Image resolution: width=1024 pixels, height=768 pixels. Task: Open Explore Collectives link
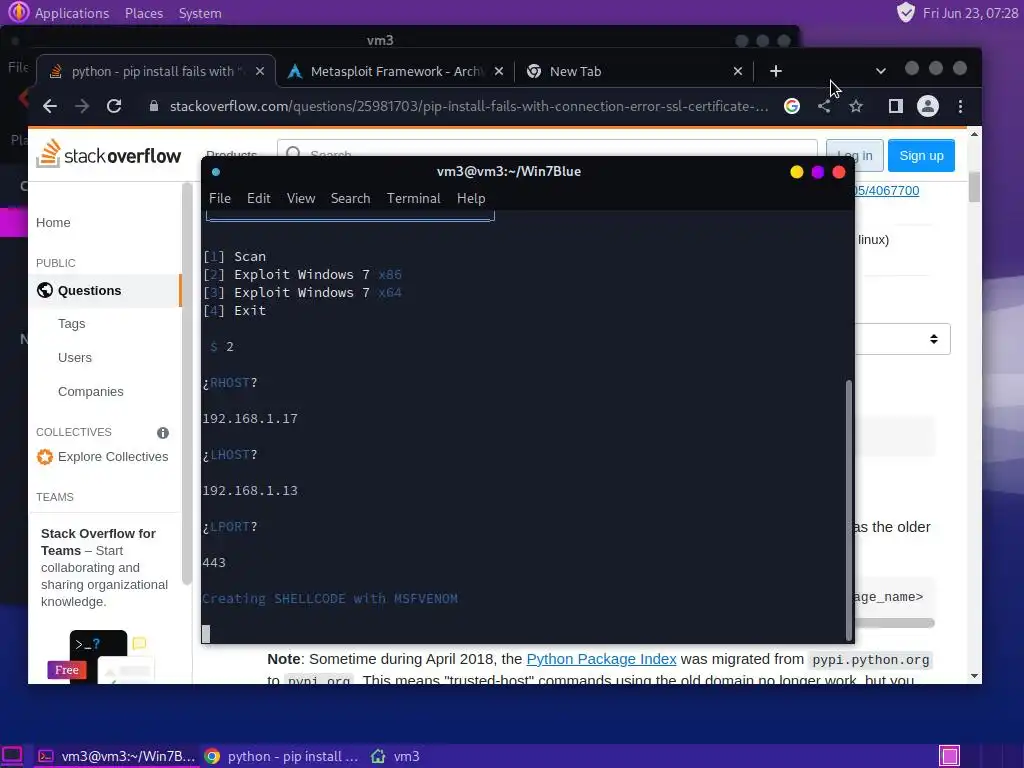[113, 457]
